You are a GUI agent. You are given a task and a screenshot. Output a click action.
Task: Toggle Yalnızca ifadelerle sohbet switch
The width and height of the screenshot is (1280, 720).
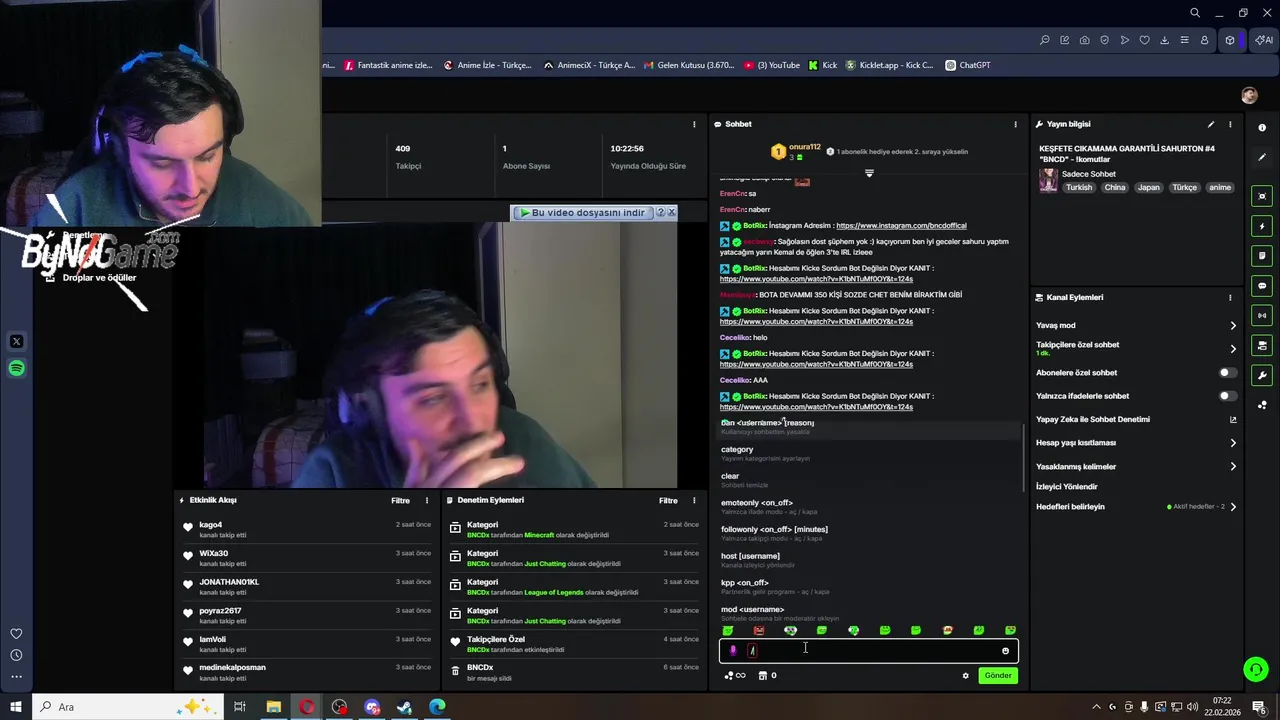[1227, 396]
